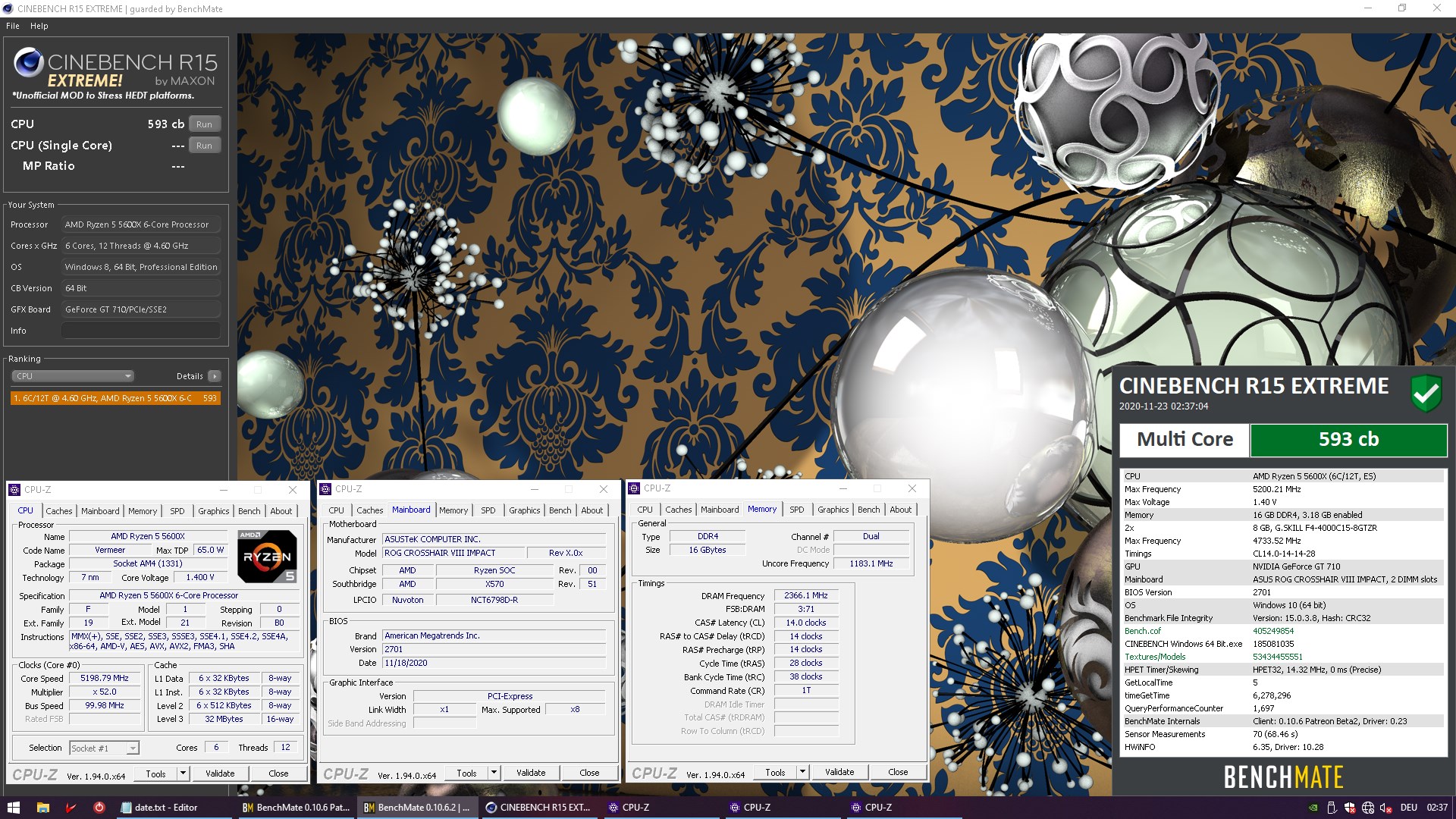
Task: Click Cinebench logo icon in left panel
Action: point(28,62)
